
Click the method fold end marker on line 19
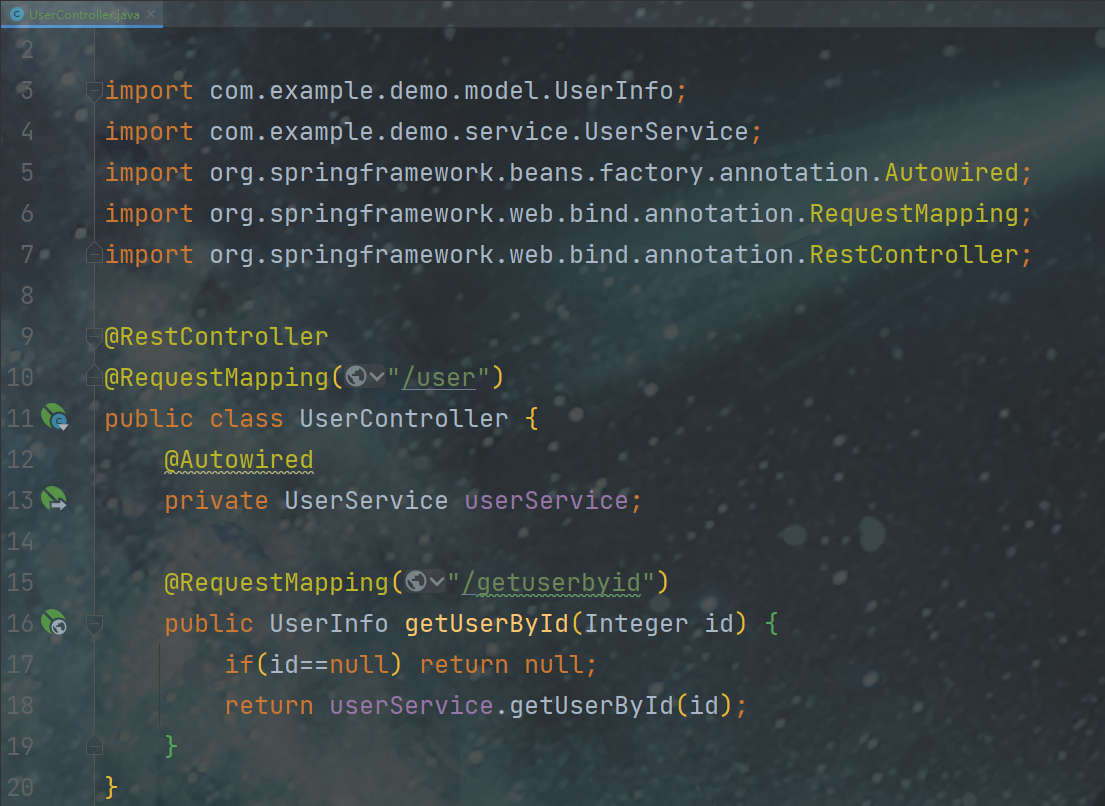pyautogui.click(x=94, y=745)
